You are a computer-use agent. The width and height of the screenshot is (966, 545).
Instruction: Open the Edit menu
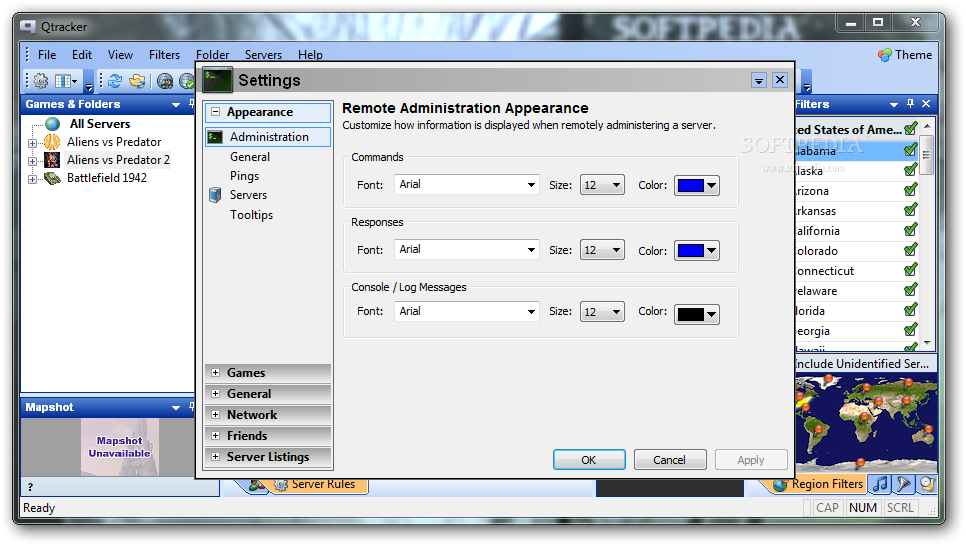pyautogui.click(x=81, y=55)
